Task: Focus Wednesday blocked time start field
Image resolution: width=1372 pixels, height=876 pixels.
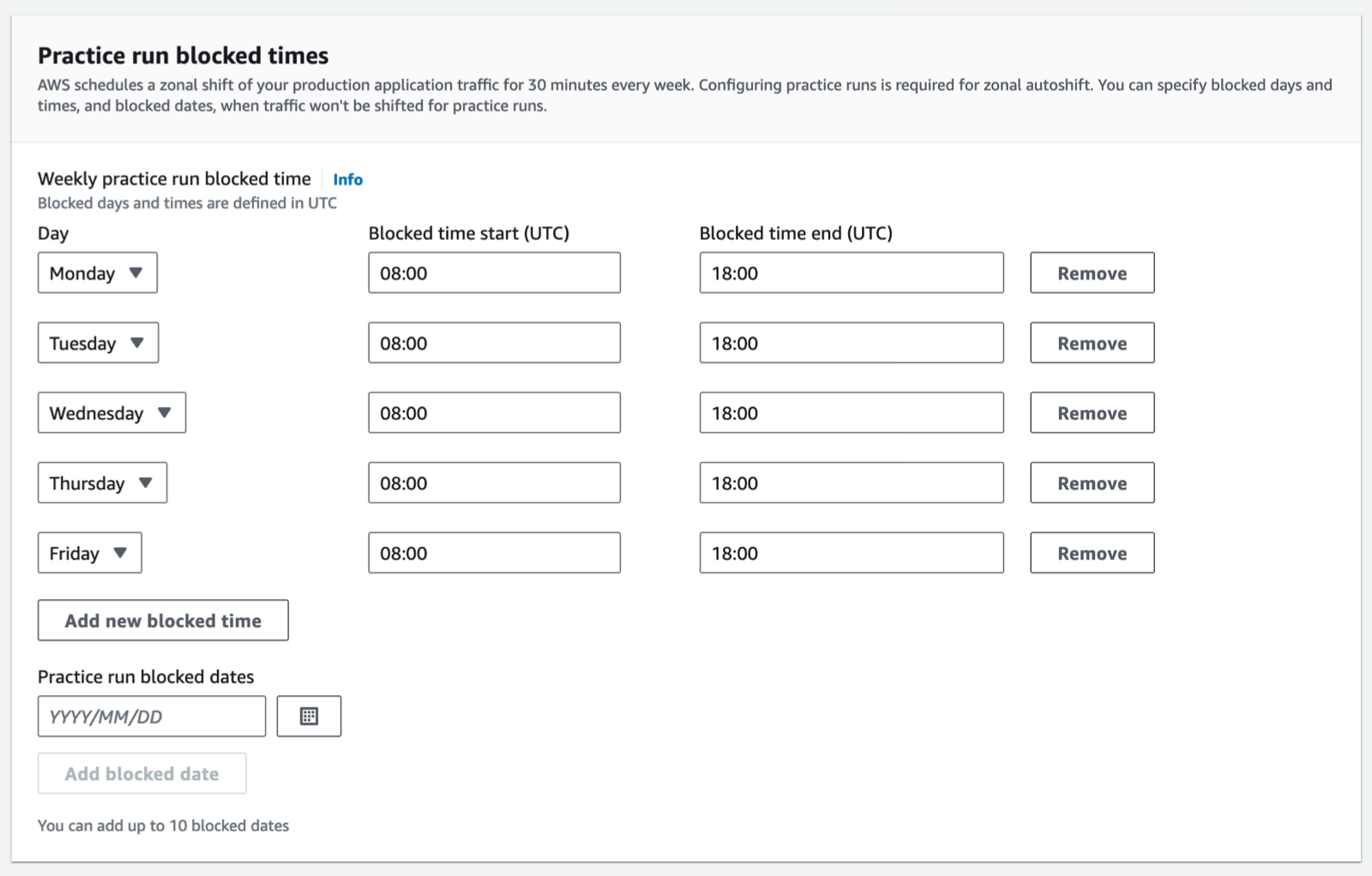Action: coord(495,412)
